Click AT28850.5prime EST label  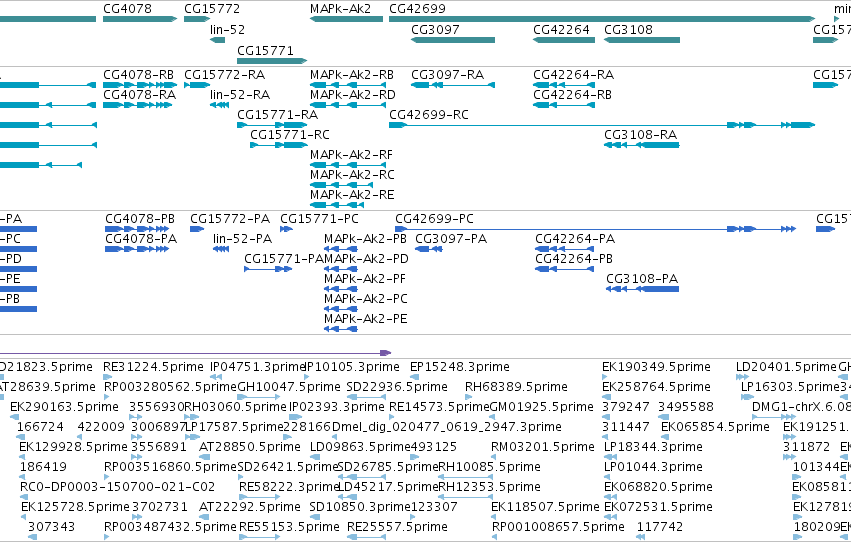coord(250,447)
